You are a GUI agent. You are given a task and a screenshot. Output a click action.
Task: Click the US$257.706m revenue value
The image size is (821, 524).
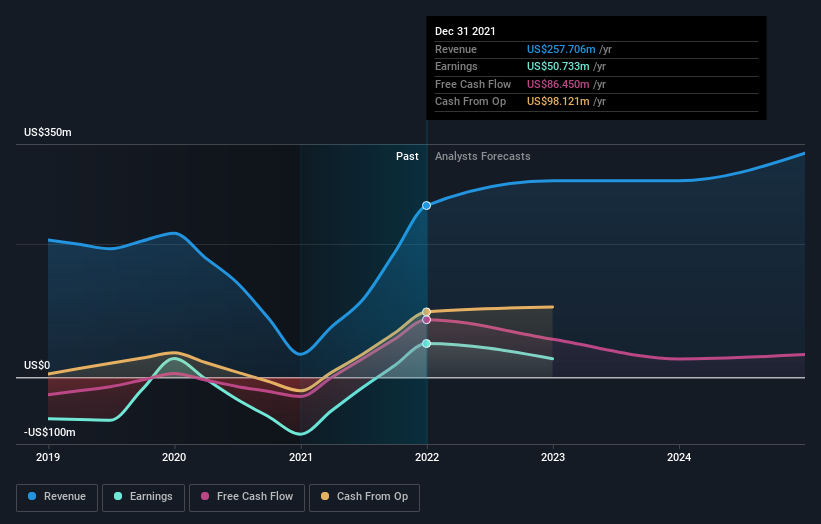pyautogui.click(x=561, y=49)
